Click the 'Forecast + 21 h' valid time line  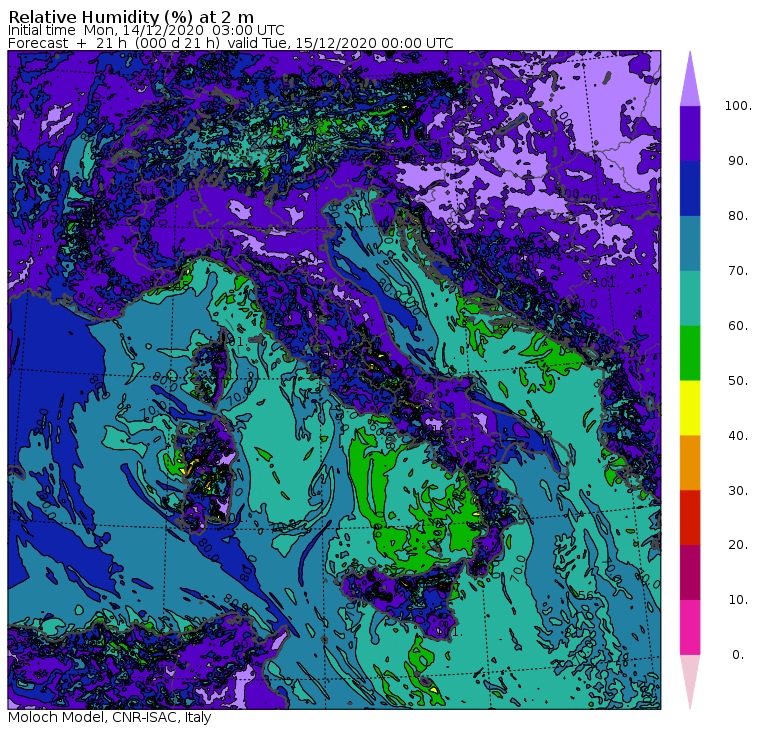(231, 43)
